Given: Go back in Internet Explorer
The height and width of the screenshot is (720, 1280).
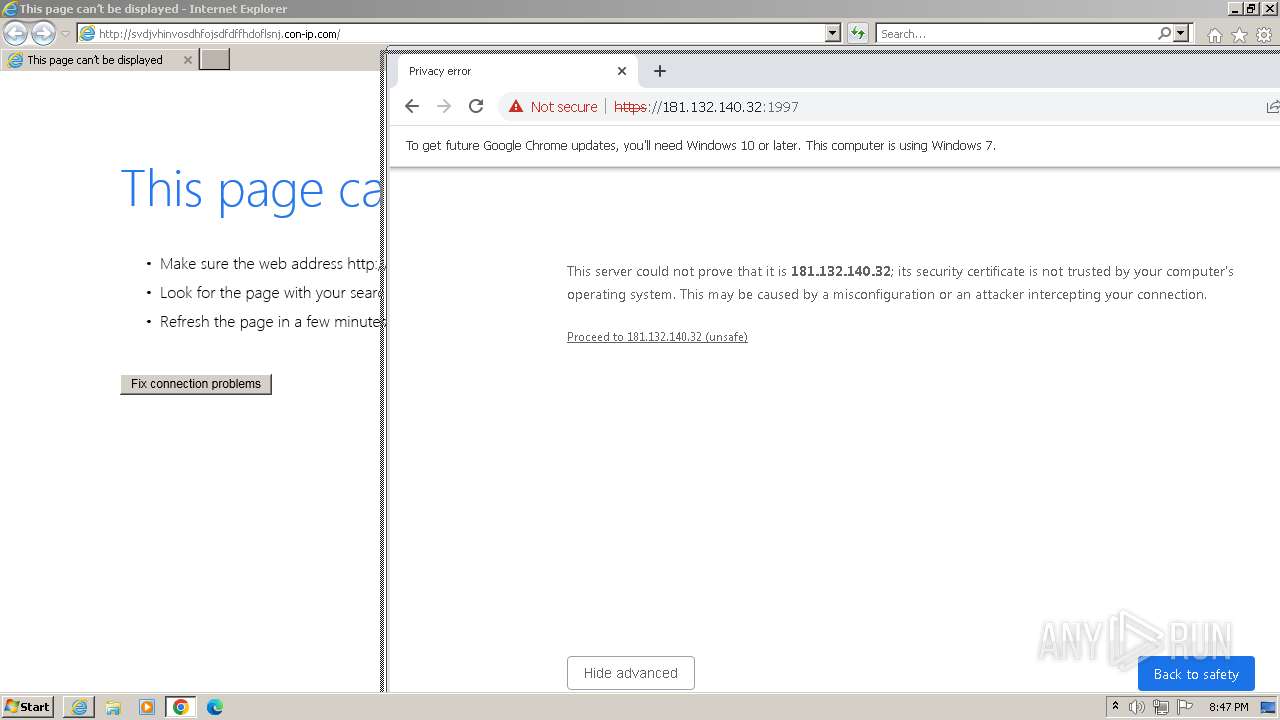Looking at the screenshot, I should click(x=15, y=33).
